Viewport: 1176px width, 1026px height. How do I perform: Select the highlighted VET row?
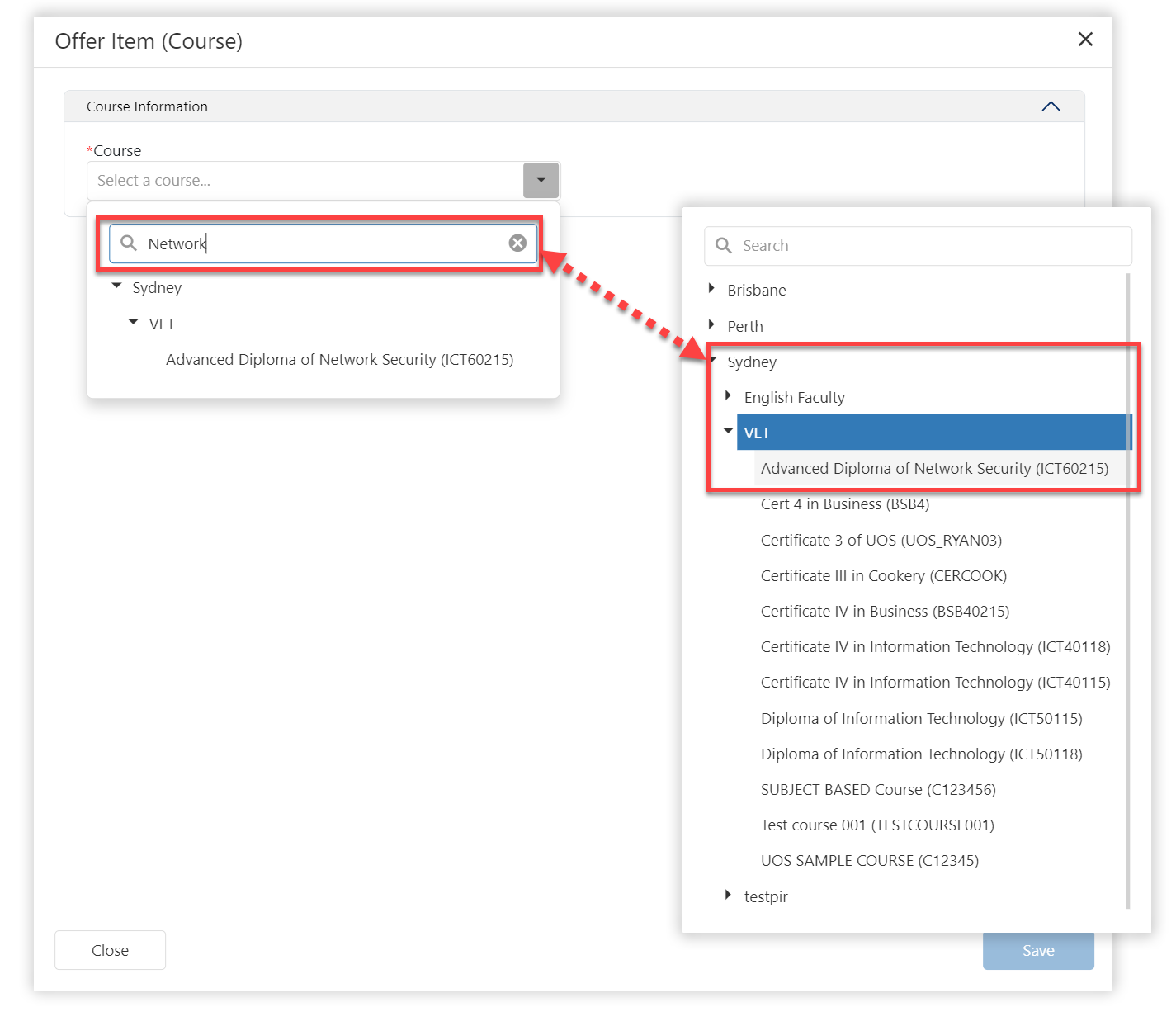[934, 433]
